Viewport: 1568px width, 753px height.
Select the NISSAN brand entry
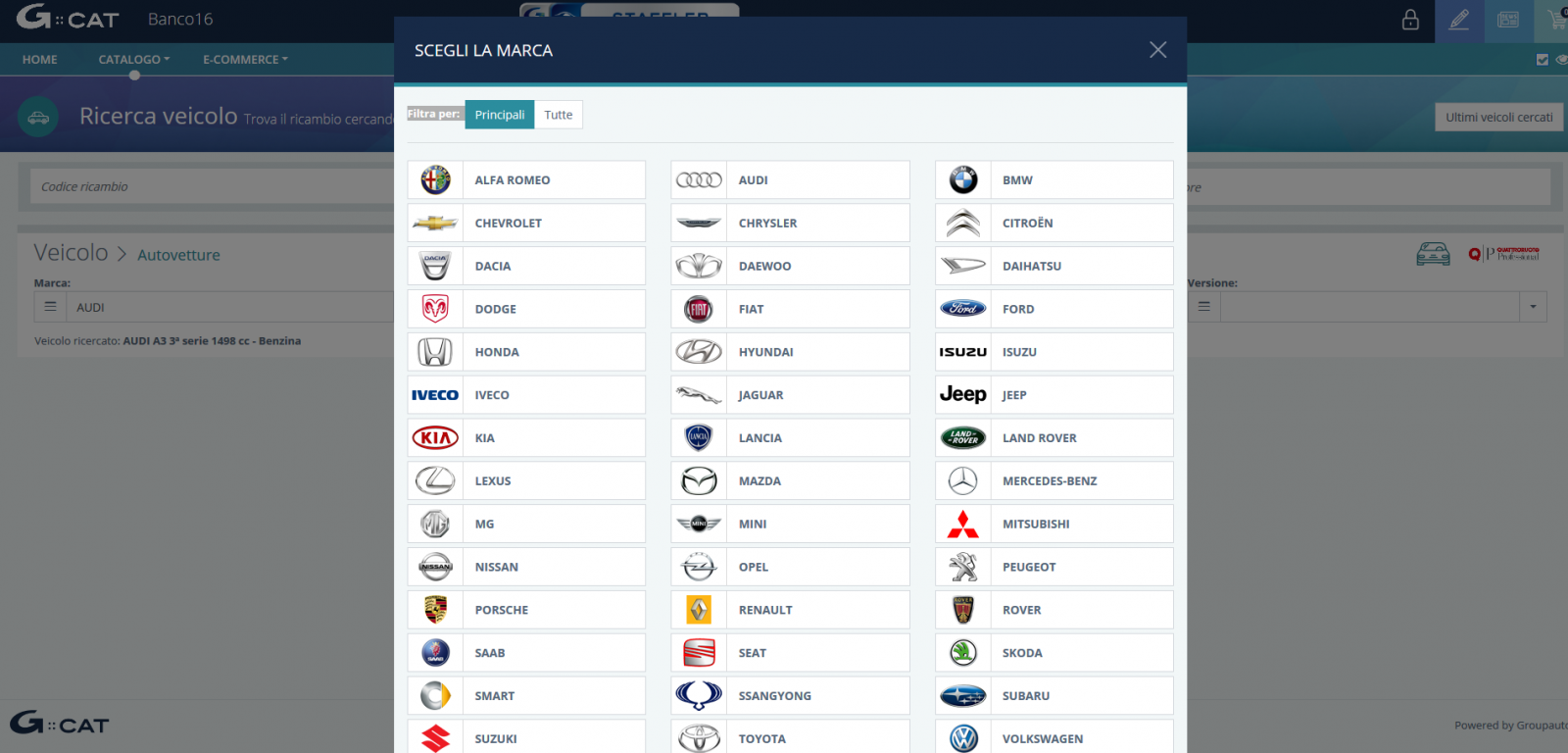point(526,567)
